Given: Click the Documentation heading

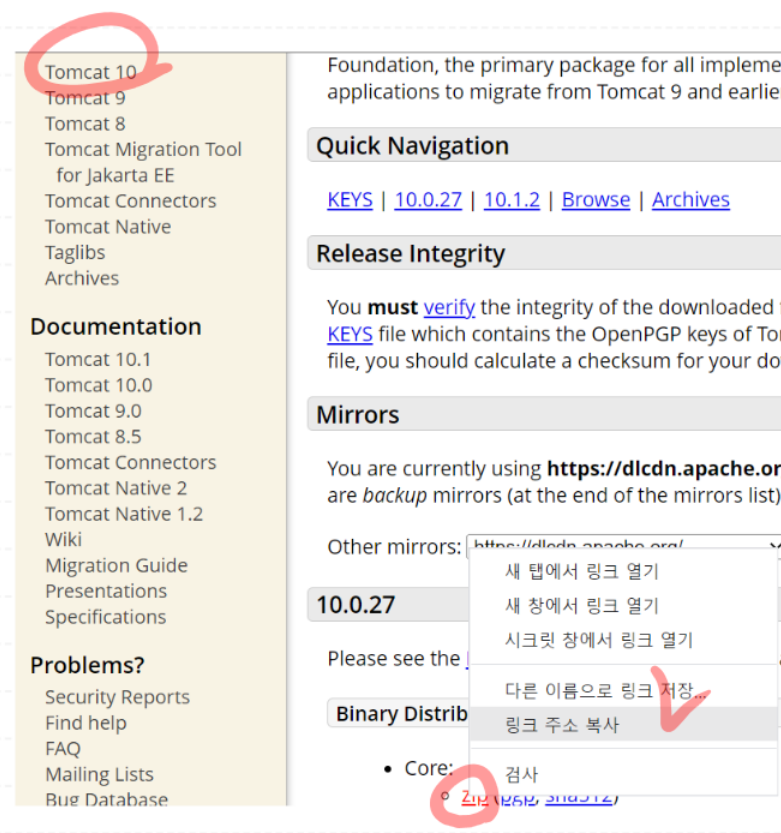Looking at the screenshot, I should (x=116, y=327).
